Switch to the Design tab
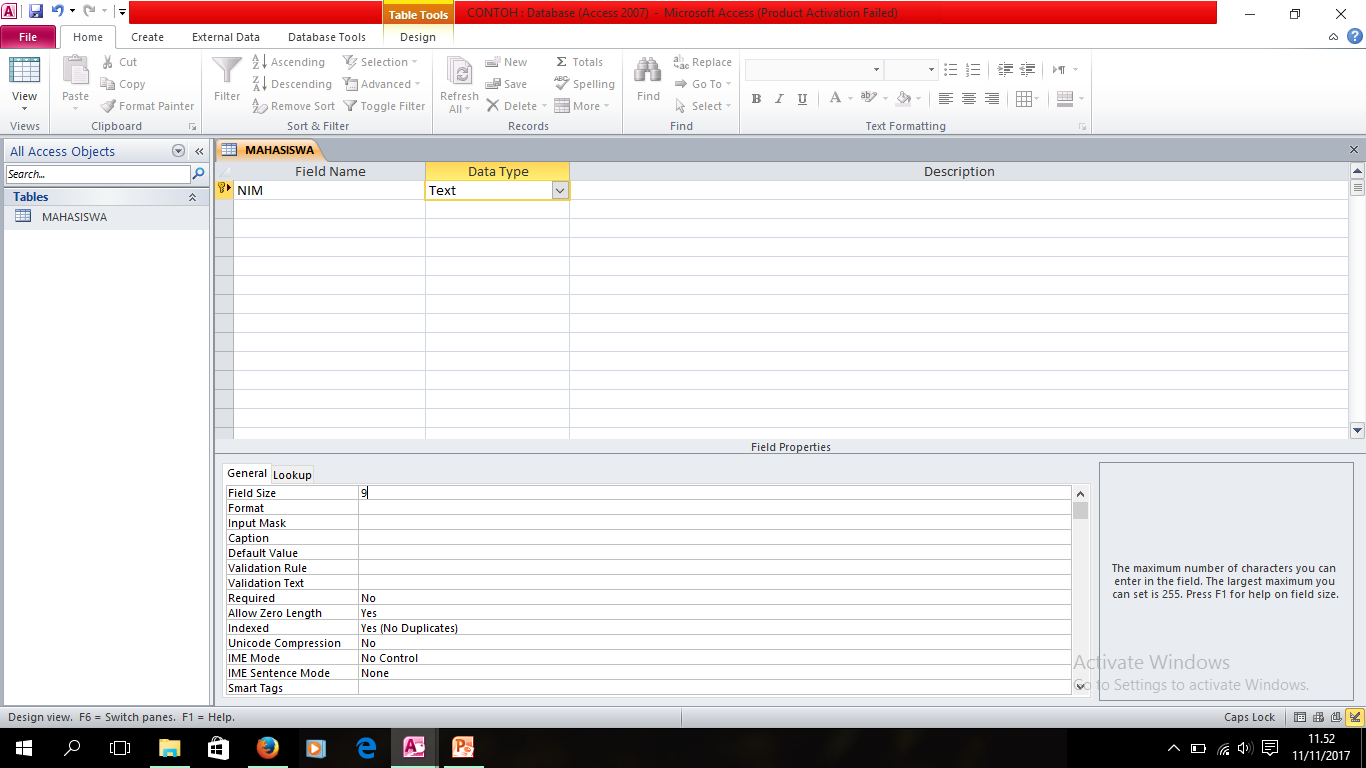 (x=418, y=37)
